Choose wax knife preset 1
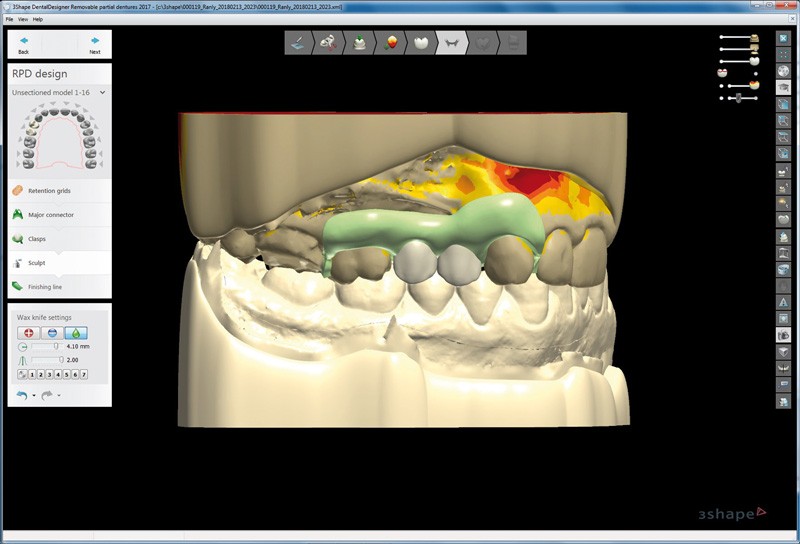Image resolution: width=800 pixels, height=544 pixels. (x=32, y=375)
